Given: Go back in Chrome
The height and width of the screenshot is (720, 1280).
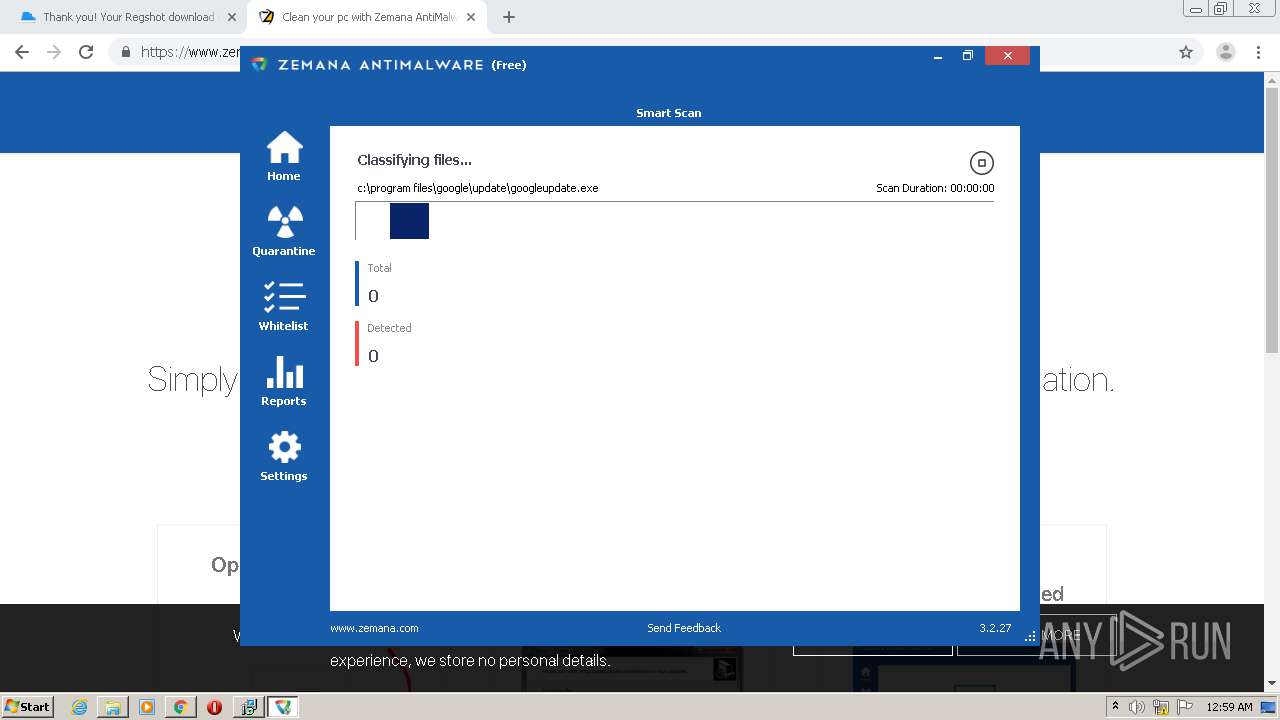Looking at the screenshot, I should coord(22,52).
